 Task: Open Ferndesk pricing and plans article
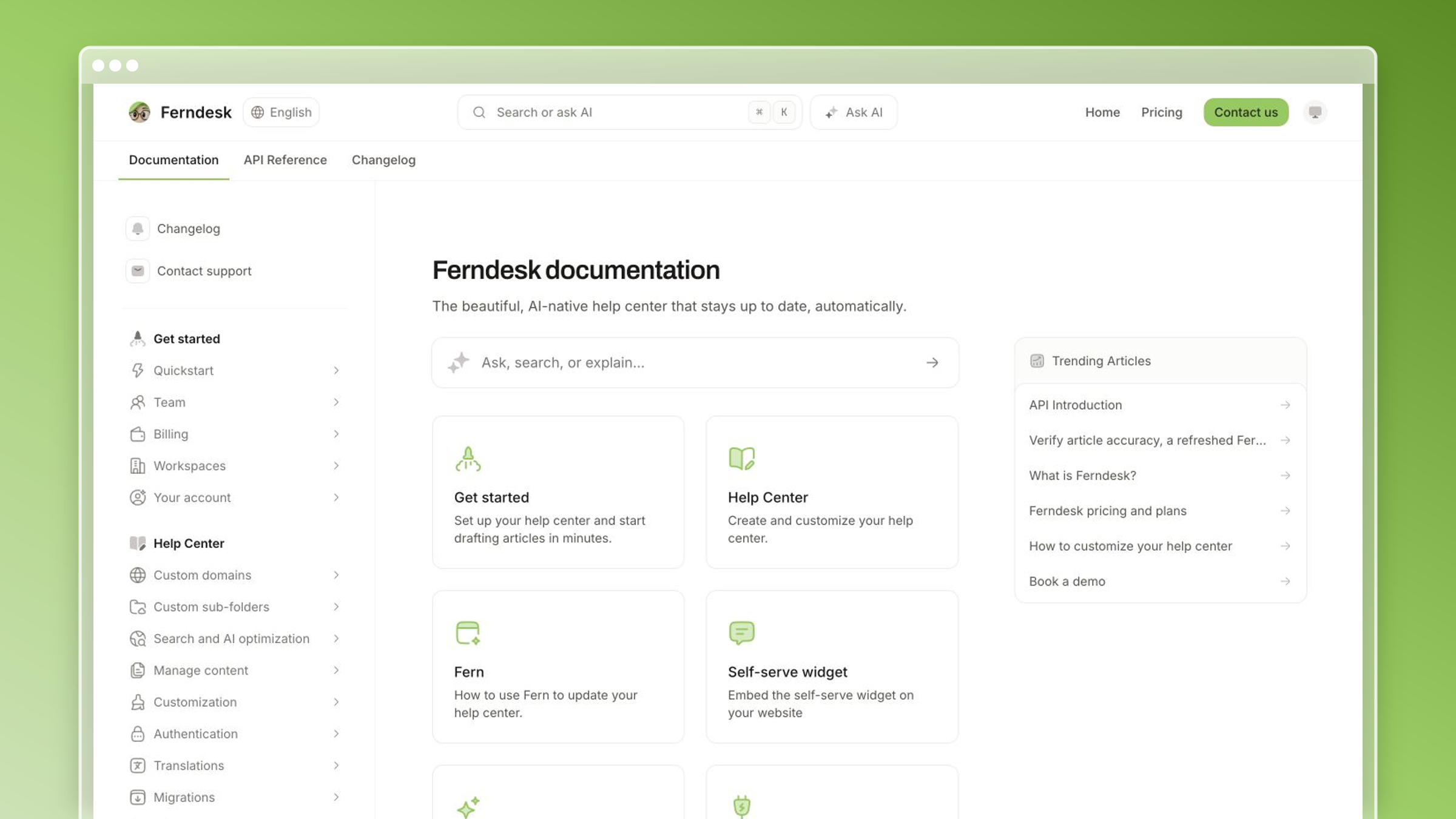[x=1160, y=511]
